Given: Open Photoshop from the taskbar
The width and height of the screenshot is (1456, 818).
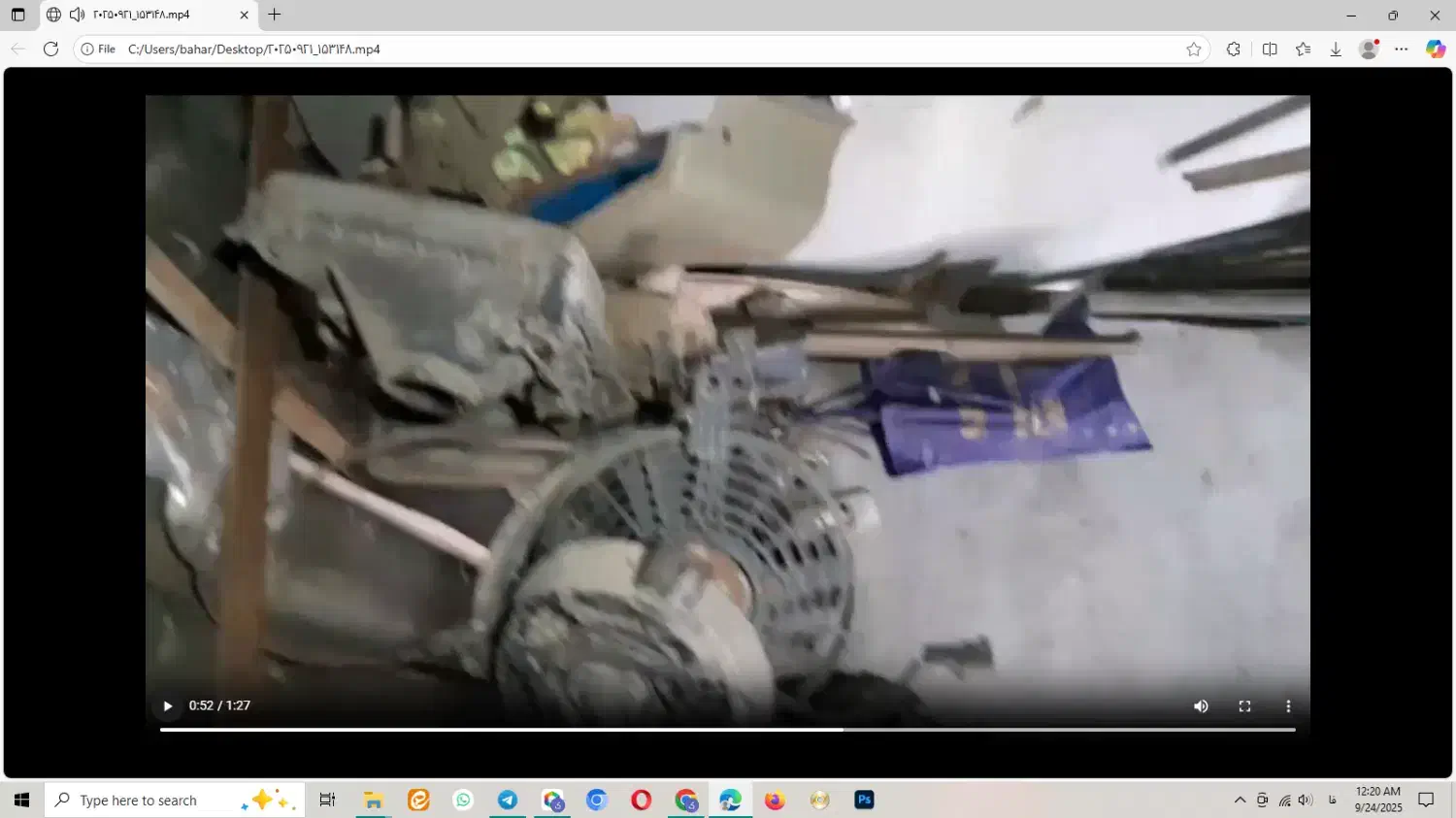Looking at the screenshot, I should pyautogui.click(x=864, y=800).
